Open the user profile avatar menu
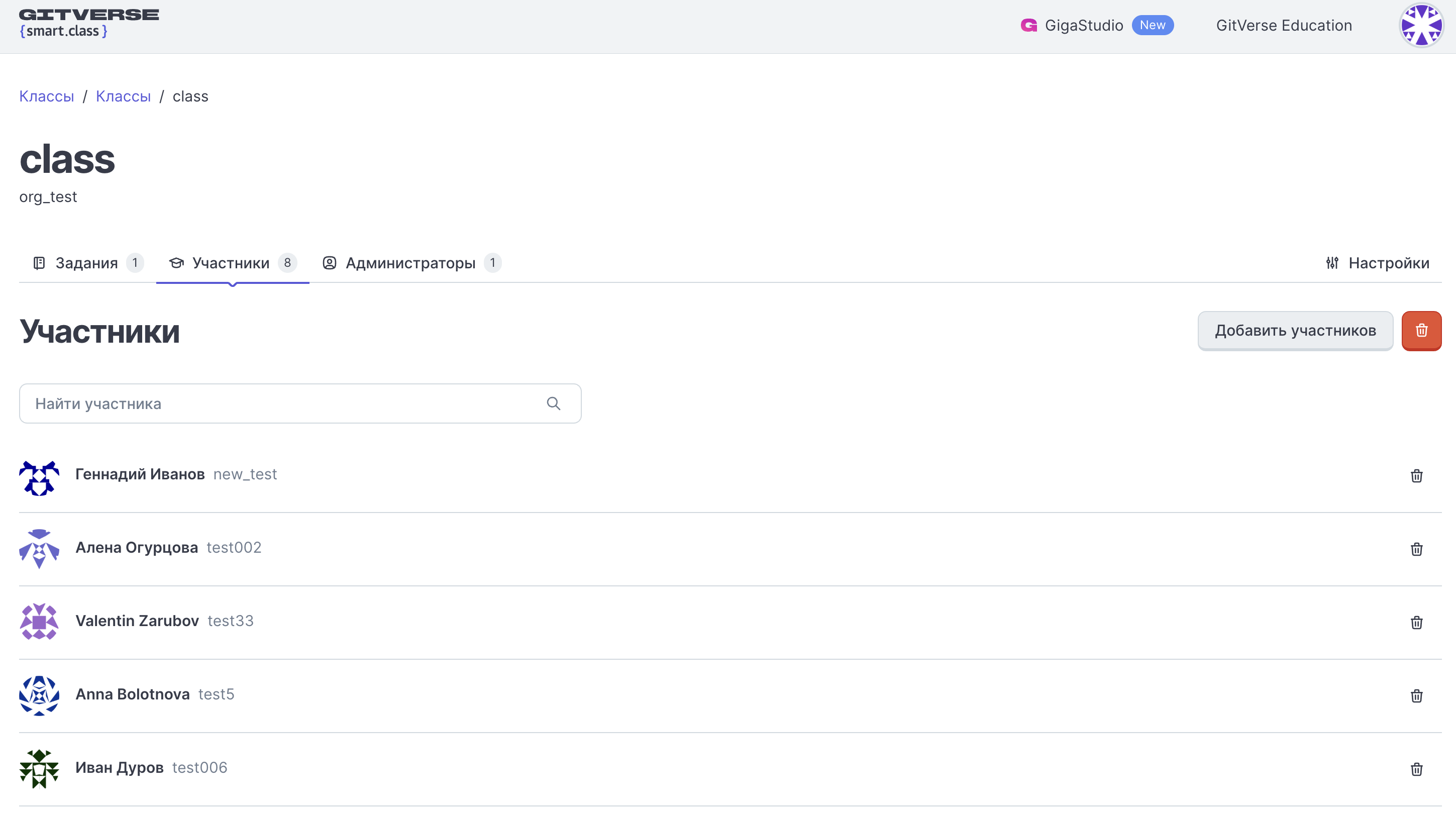This screenshot has width=1456, height=813. click(1421, 26)
